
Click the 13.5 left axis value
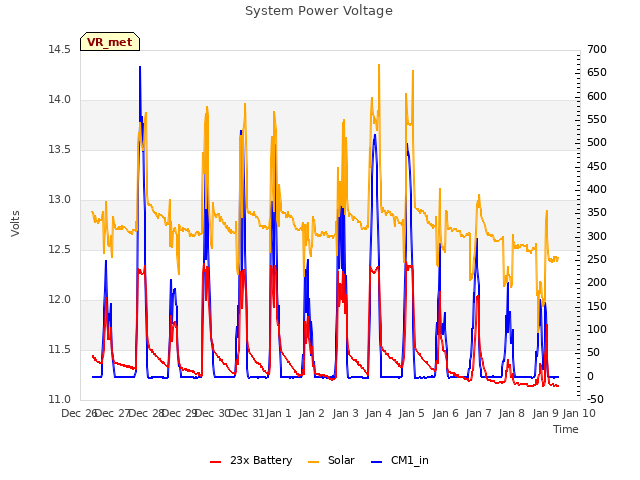click(60, 150)
